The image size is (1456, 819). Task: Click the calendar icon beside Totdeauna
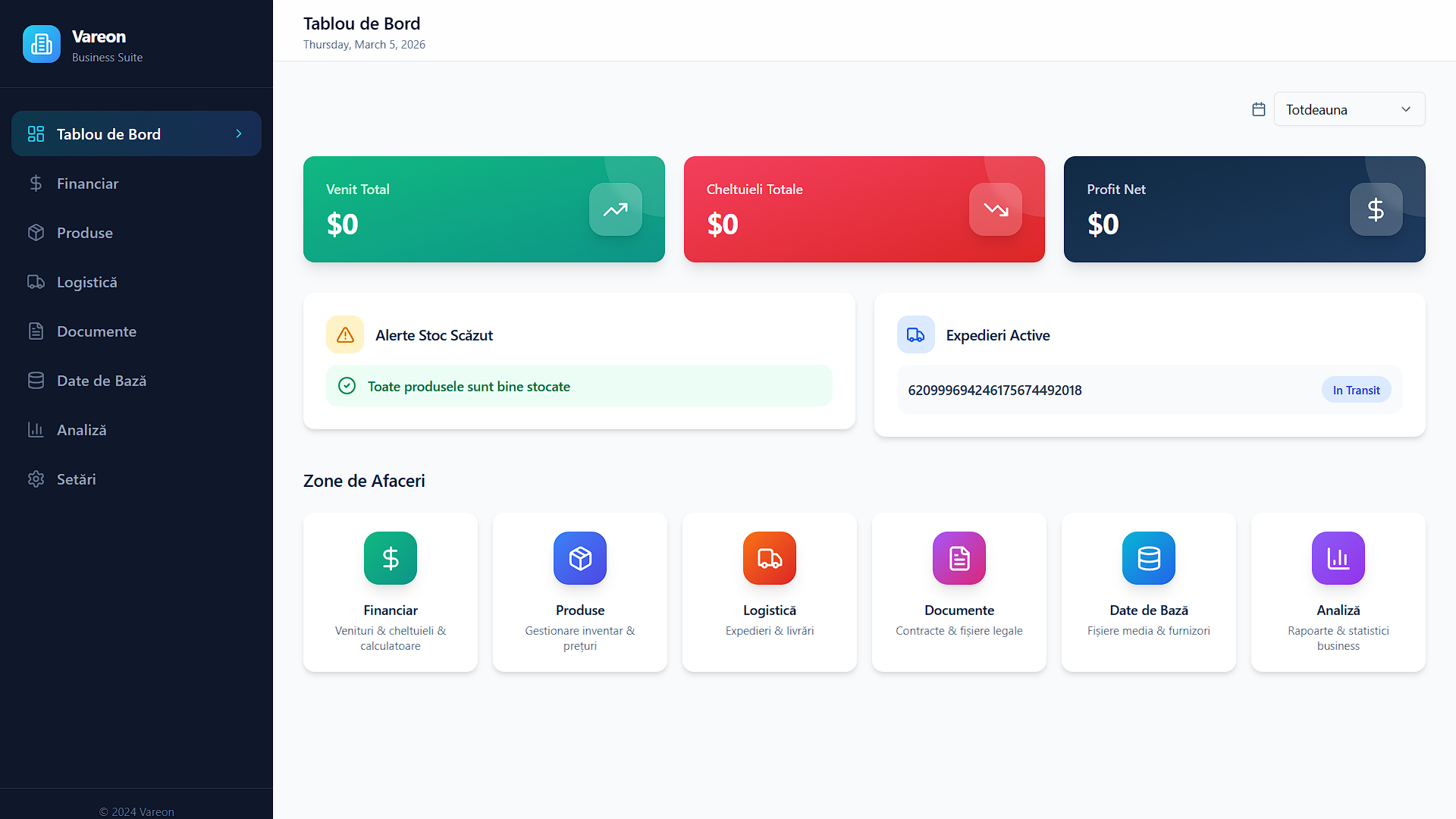tap(1259, 109)
